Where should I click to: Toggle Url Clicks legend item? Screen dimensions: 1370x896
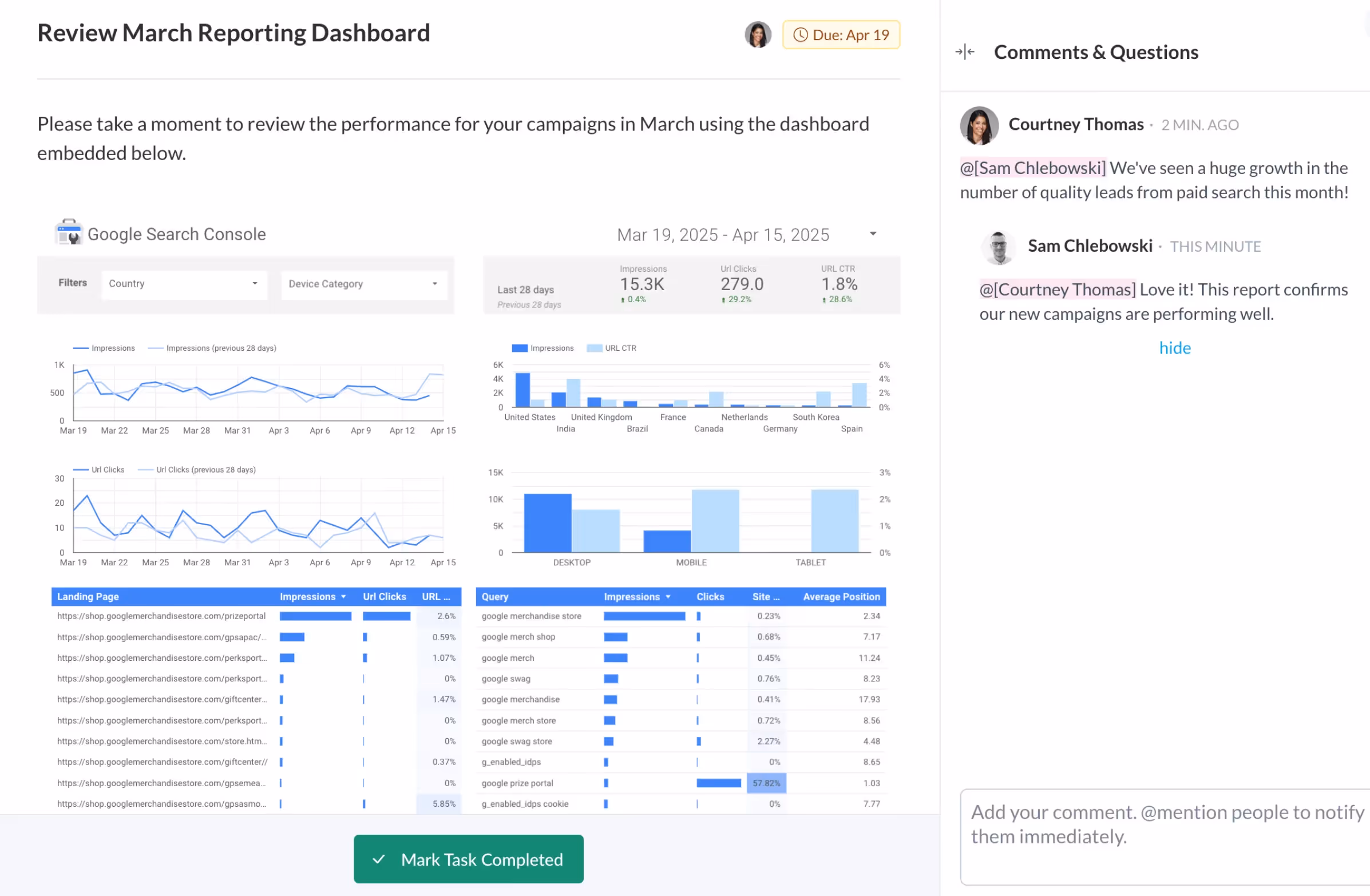pos(107,470)
